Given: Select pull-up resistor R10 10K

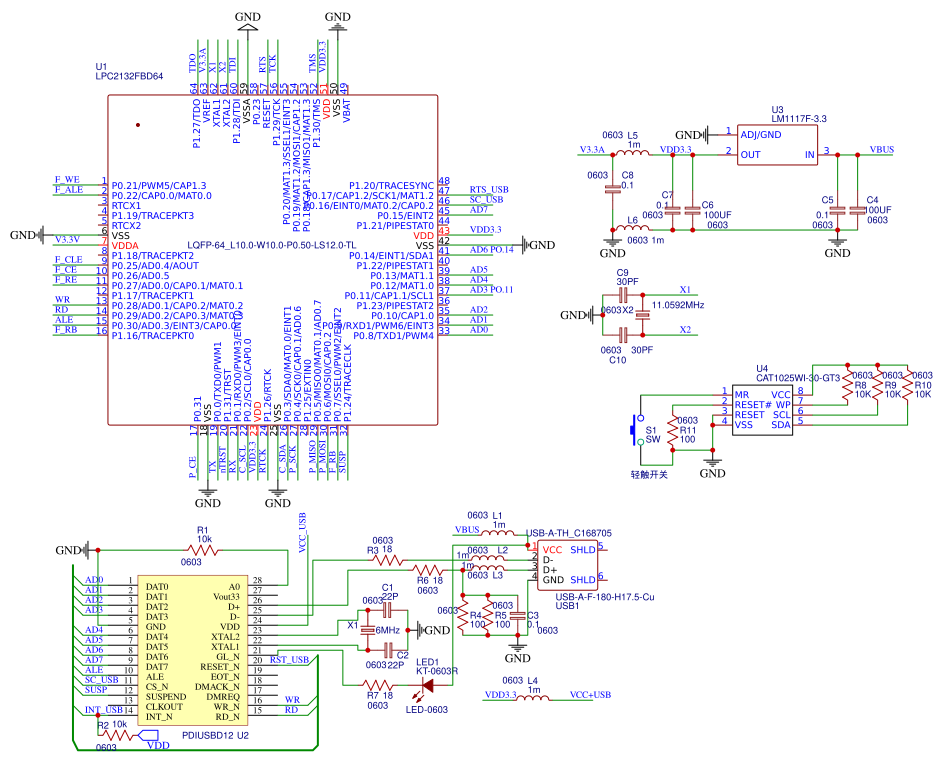Looking at the screenshot, I should coord(908,385).
